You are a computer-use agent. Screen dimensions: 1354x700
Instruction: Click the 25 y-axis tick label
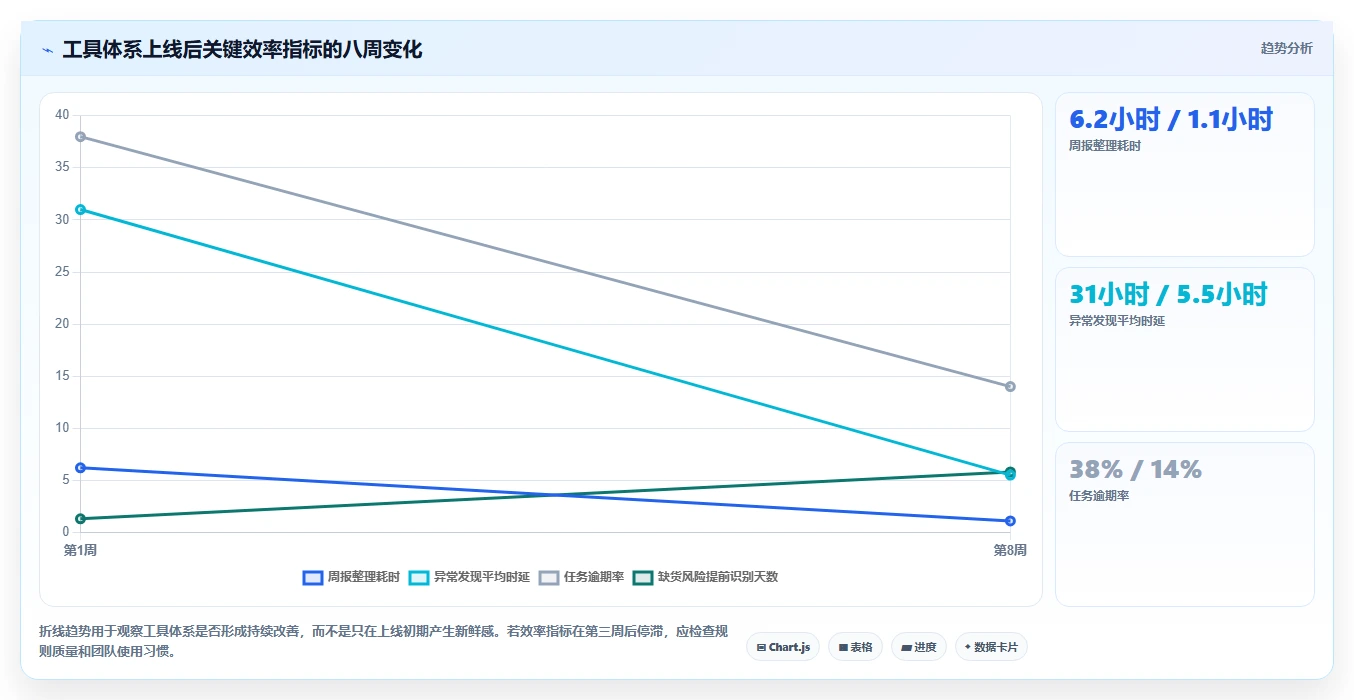[x=62, y=271]
